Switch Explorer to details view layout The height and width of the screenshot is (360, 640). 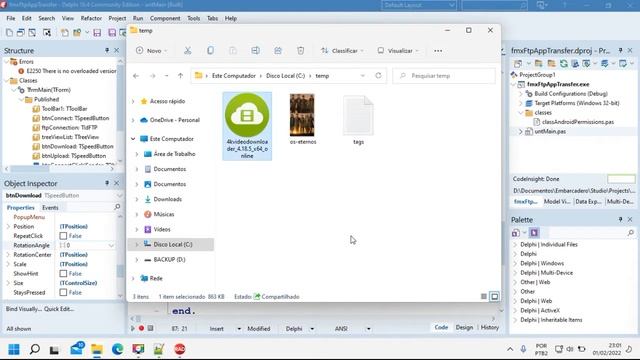[x=484, y=296]
